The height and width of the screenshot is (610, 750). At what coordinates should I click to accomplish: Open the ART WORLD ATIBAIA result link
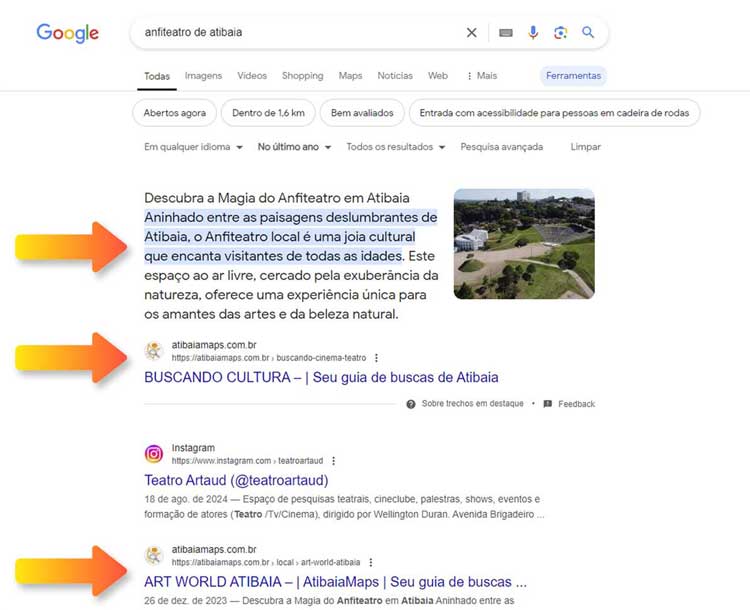(x=335, y=582)
